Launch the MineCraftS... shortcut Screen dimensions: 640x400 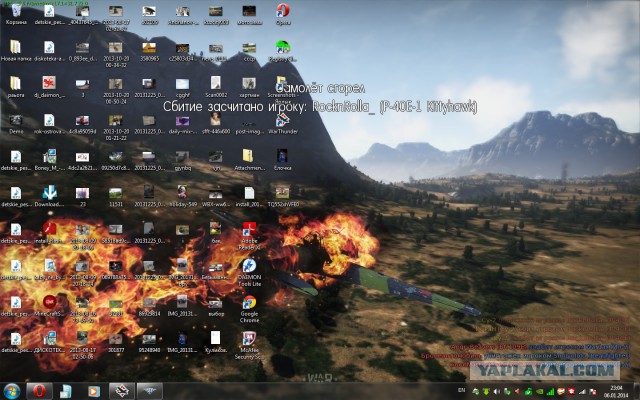coord(49,305)
